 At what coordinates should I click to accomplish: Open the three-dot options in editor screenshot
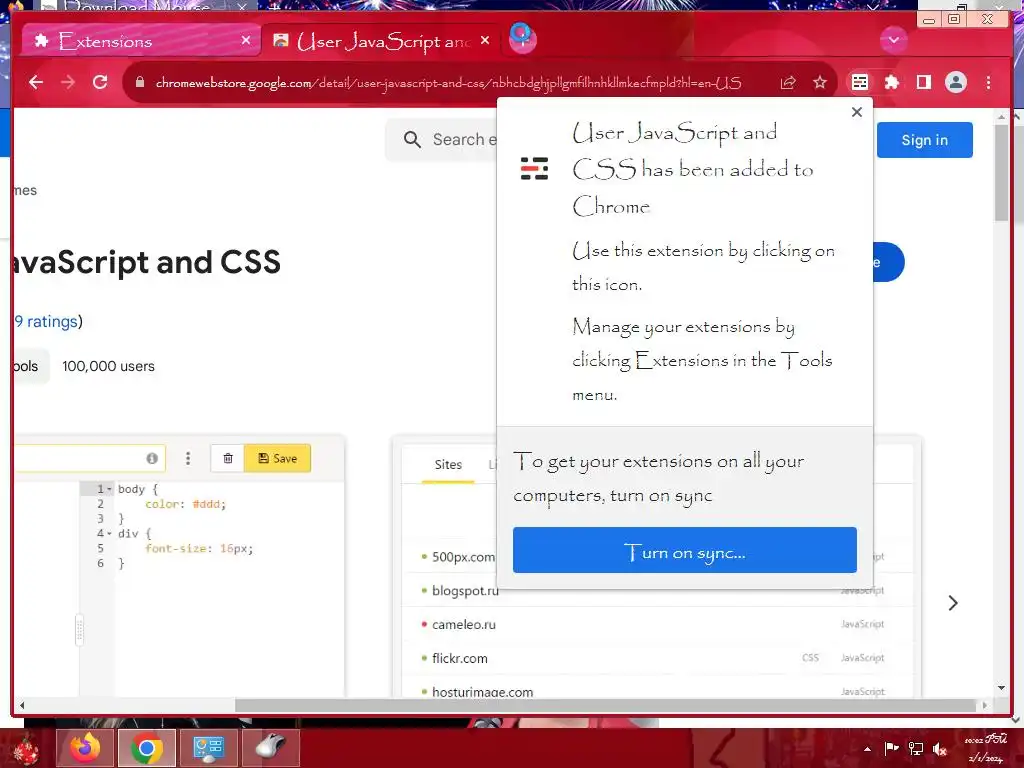coord(188,458)
